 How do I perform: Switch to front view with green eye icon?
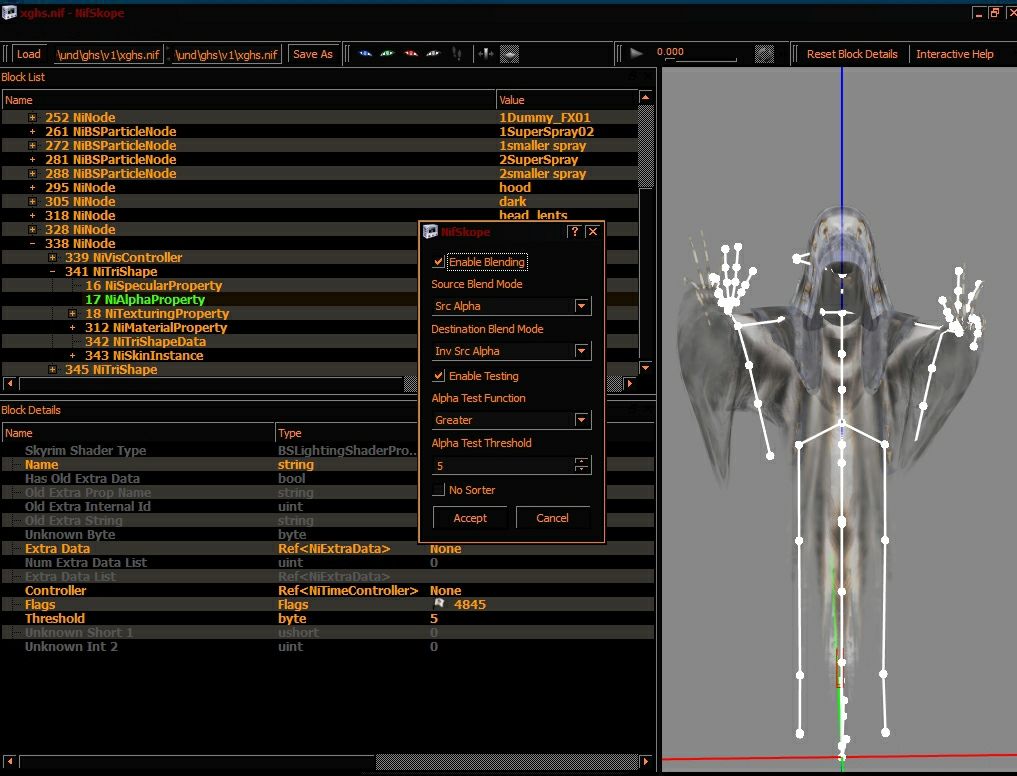click(x=387, y=54)
